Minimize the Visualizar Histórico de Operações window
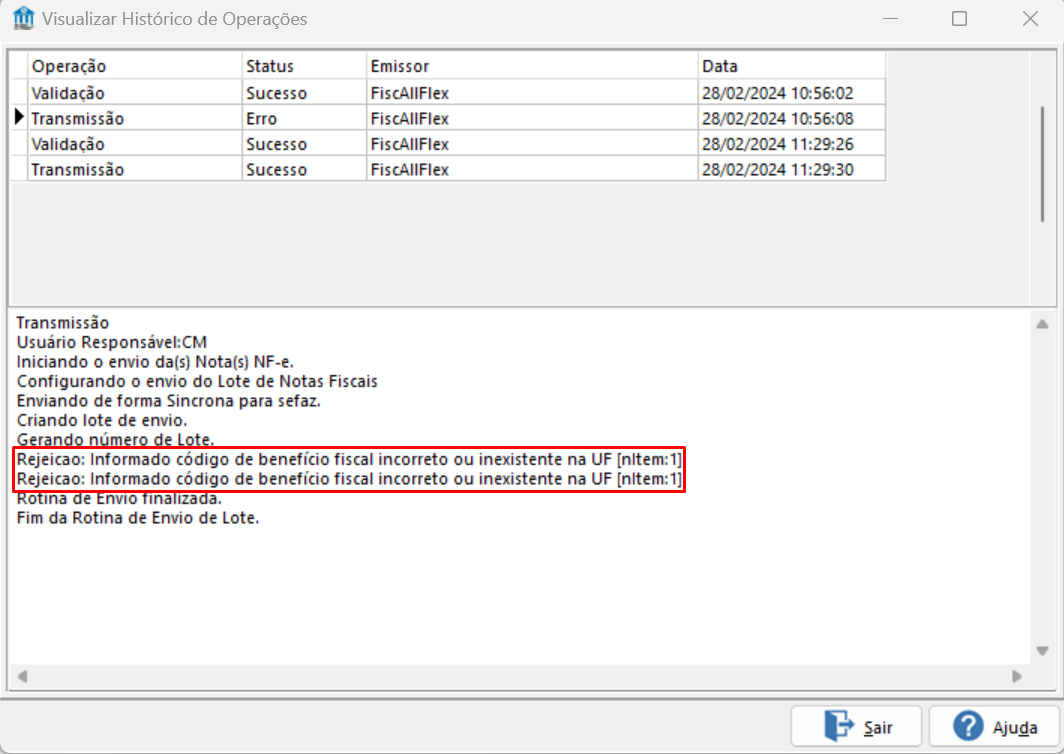Image resolution: width=1064 pixels, height=754 pixels. pyautogui.click(x=890, y=18)
